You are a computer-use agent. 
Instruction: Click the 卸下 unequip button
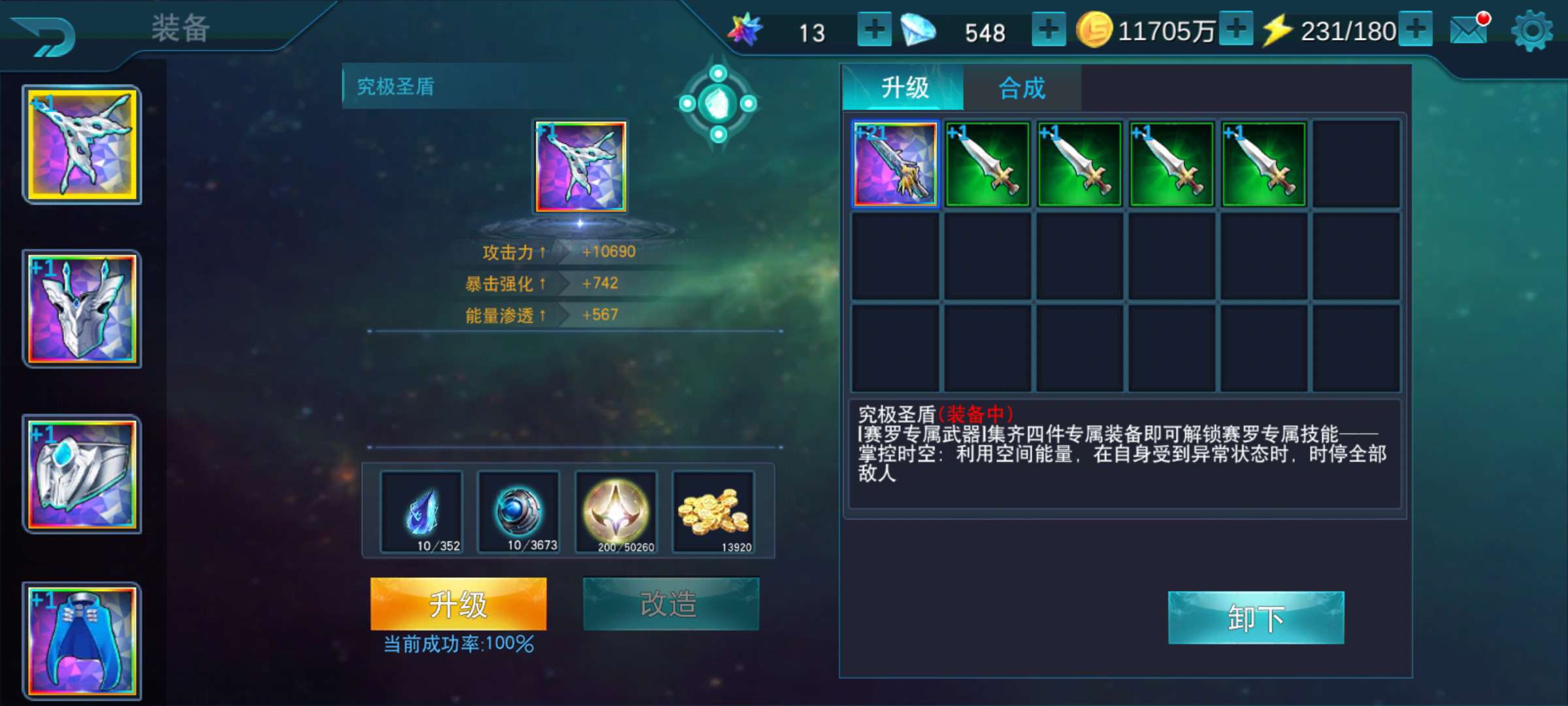(1256, 618)
